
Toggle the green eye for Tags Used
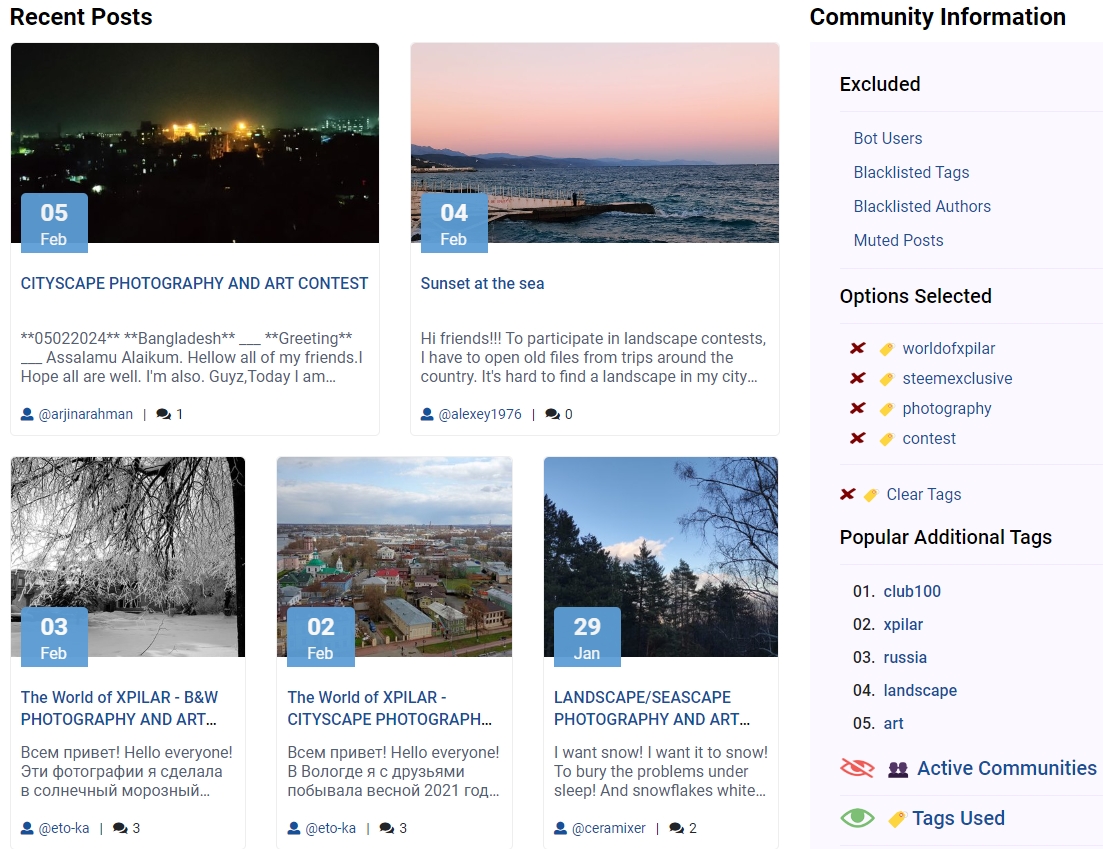point(857,818)
